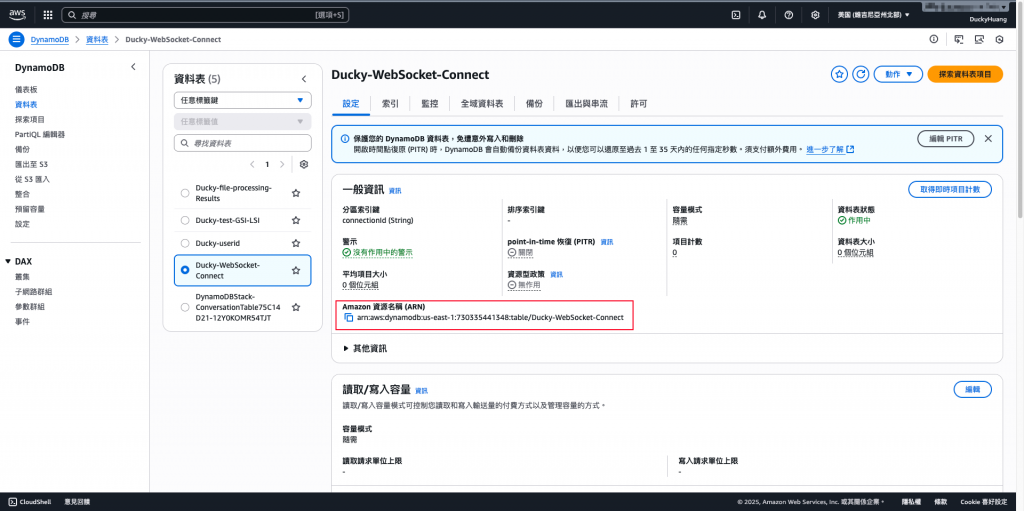Open 儀表板 in the sidebar
The width and height of the screenshot is (1024, 511).
click(x=26, y=90)
